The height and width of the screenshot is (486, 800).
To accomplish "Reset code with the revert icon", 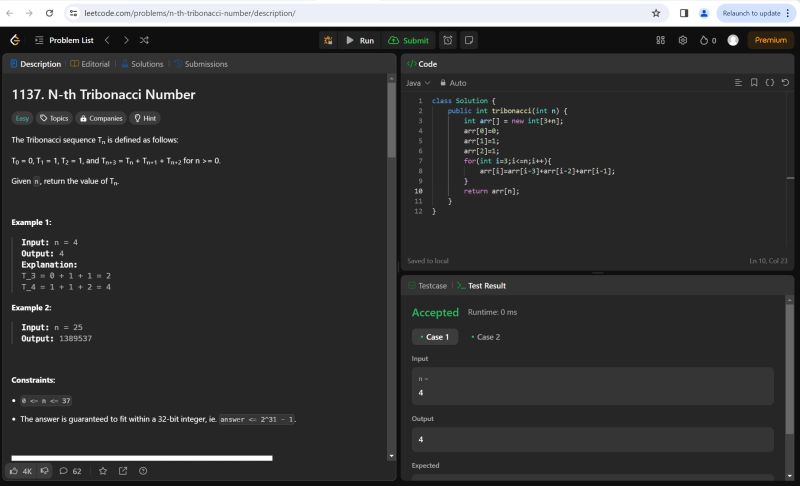I will coord(786,83).
